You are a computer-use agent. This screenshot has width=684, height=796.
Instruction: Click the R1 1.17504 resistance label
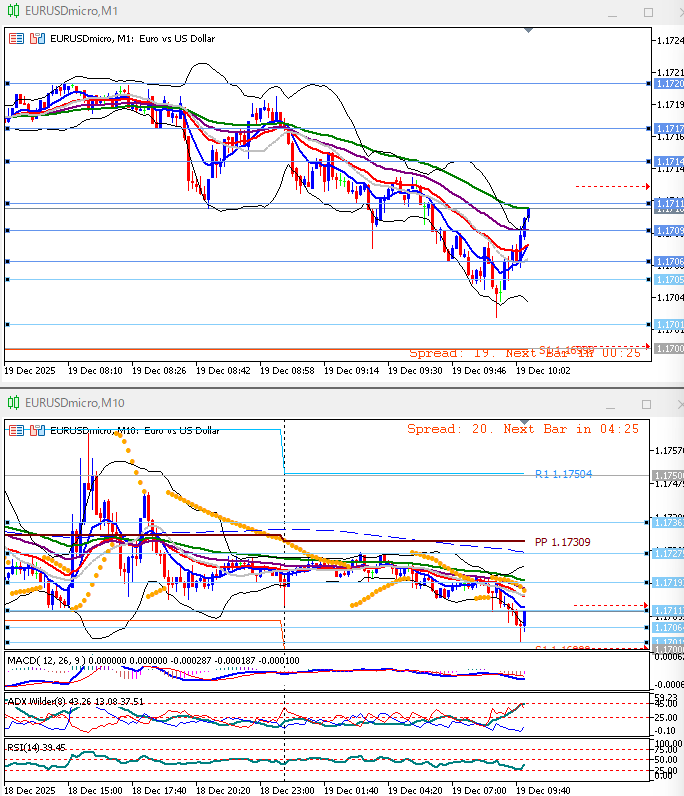click(x=564, y=474)
